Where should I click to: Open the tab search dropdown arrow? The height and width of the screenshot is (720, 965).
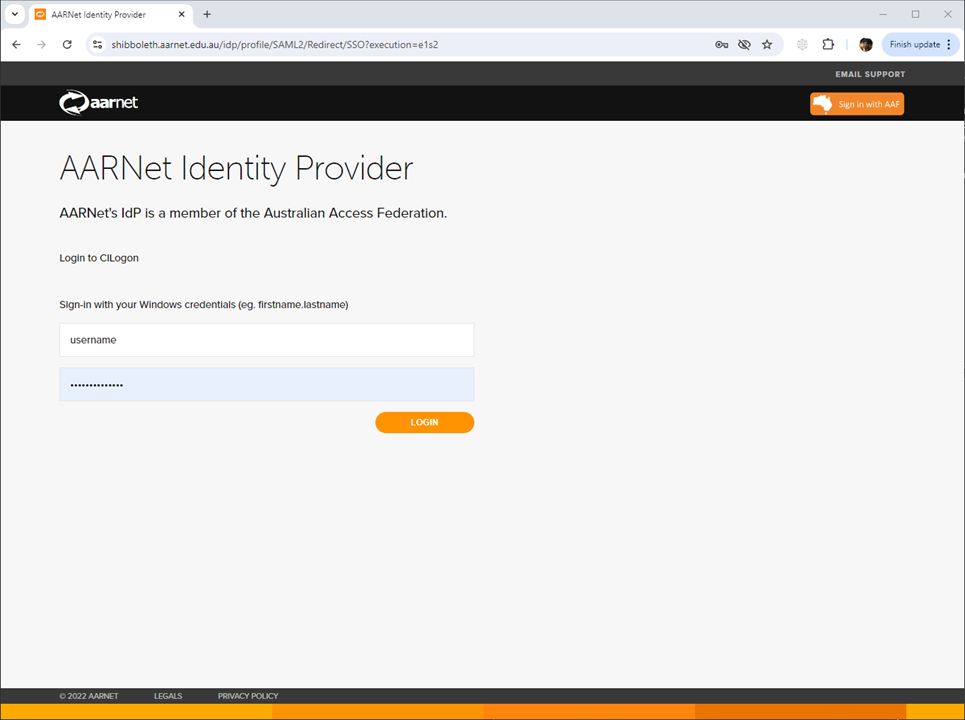point(15,14)
